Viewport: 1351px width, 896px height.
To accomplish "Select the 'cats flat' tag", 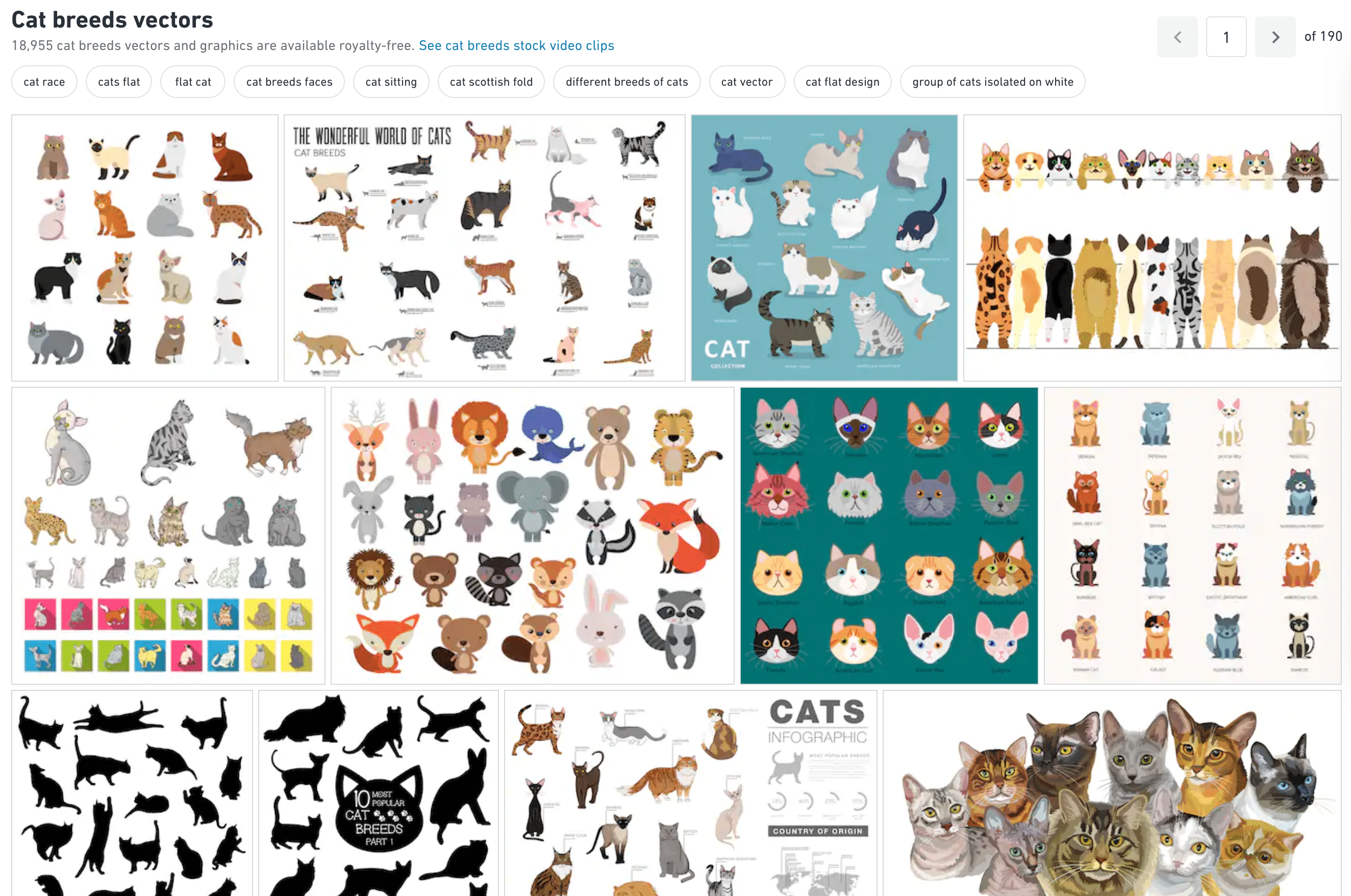I will (119, 82).
